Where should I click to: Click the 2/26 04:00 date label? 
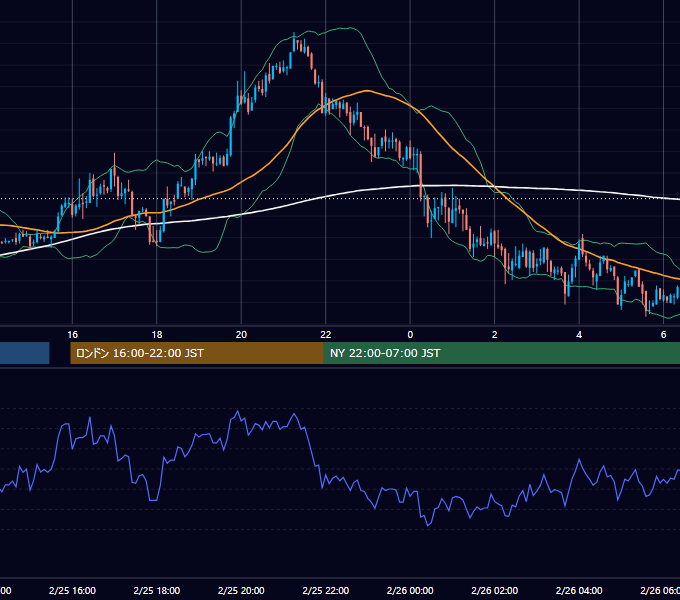coord(579,590)
